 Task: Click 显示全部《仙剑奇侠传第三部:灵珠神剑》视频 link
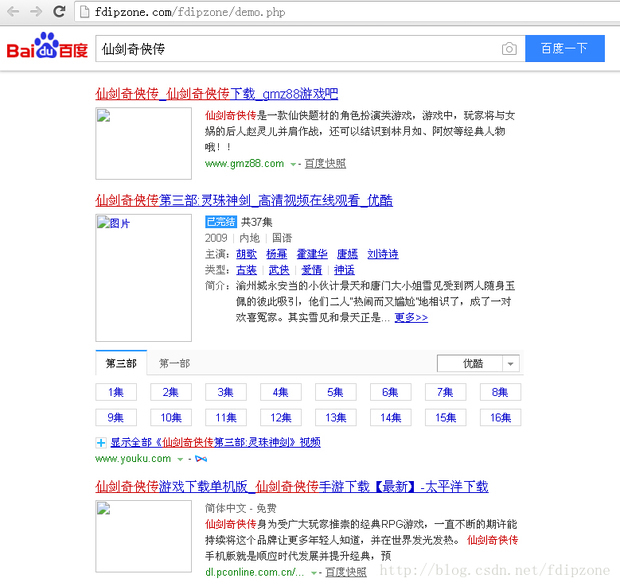(215, 442)
